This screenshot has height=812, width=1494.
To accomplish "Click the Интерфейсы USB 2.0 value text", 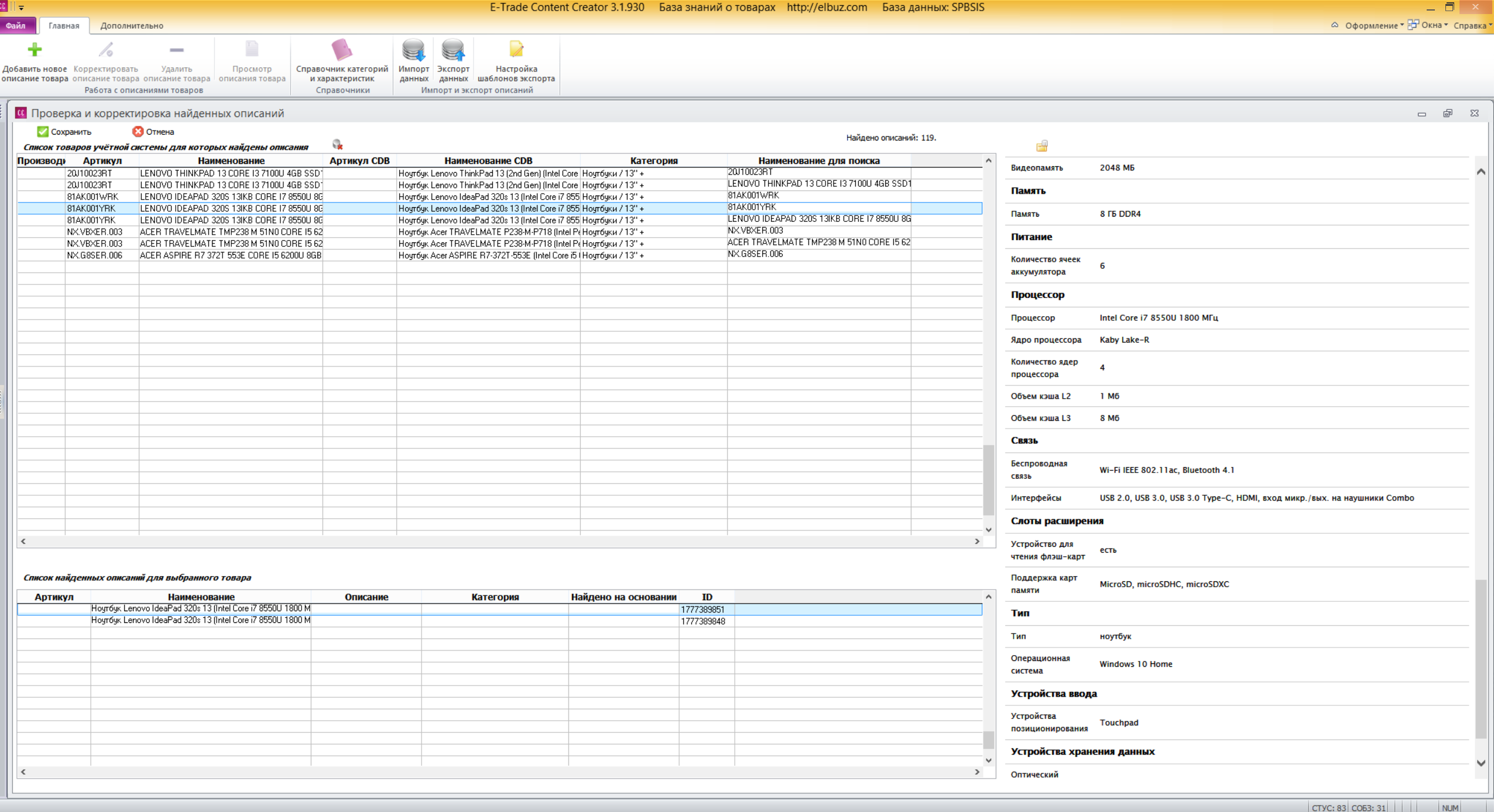I will pyautogui.click(x=1256, y=498).
